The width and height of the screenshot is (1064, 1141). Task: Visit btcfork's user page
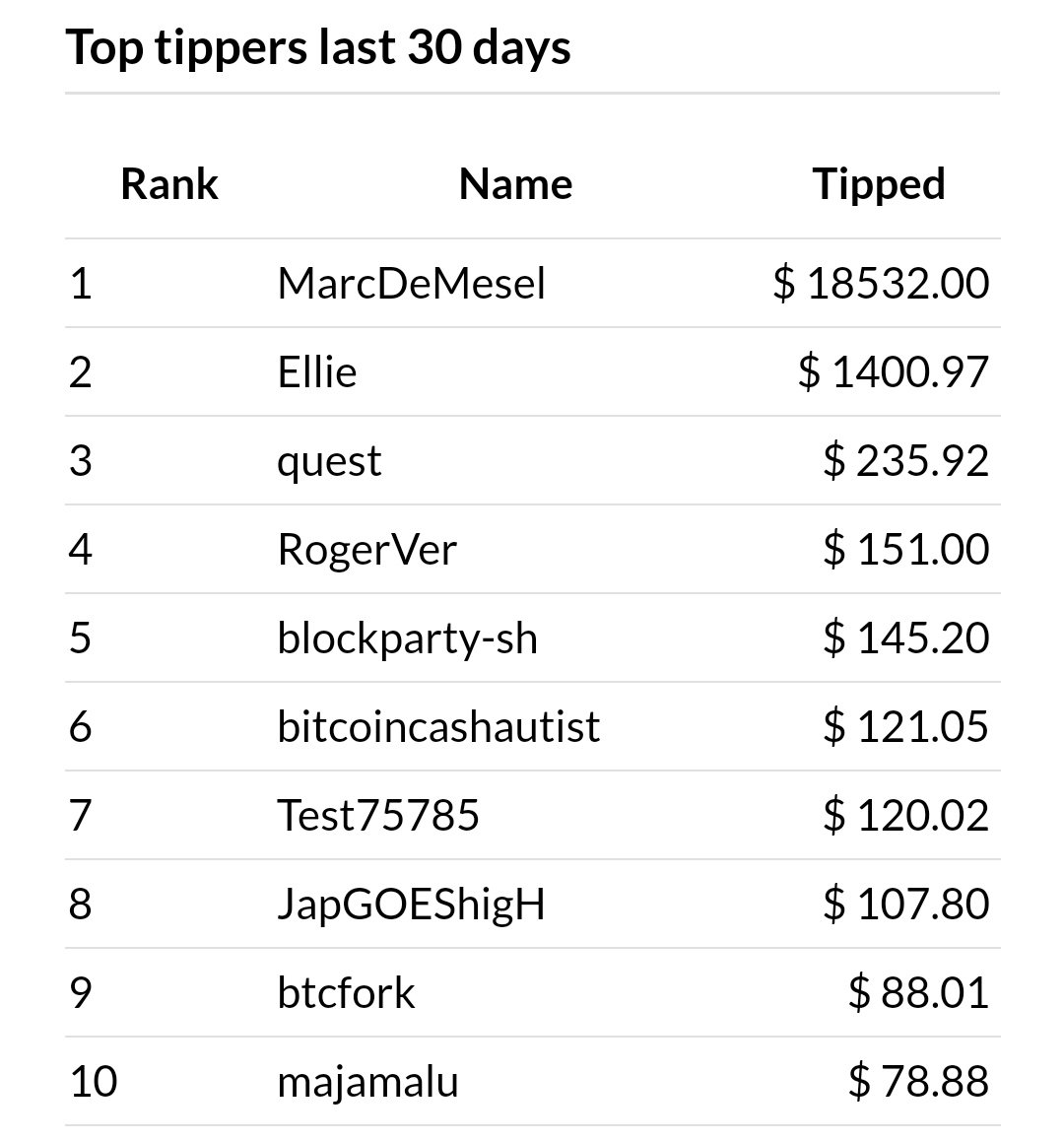click(x=347, y=992)
